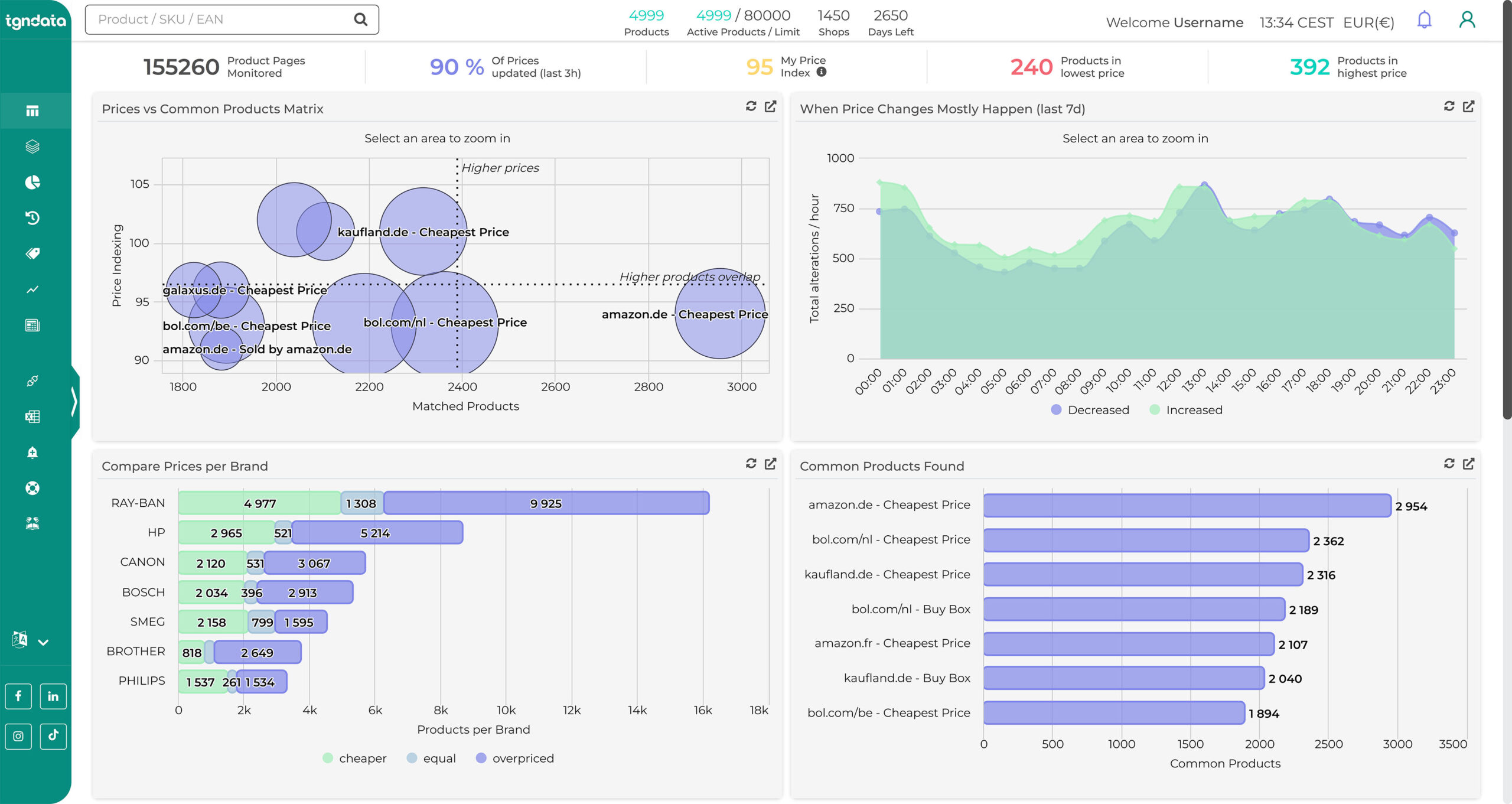Pop out the Common Products Found panel
1512x804 pixels.
[x=1468, y=464]
